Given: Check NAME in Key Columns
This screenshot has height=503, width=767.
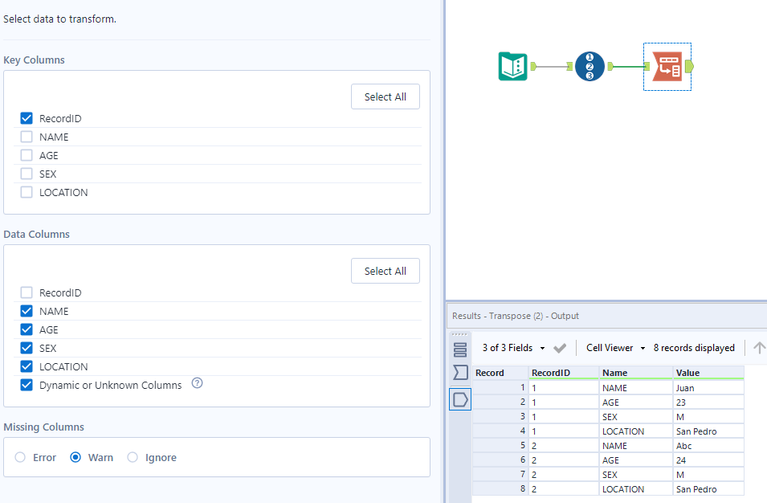Looking at the screenshot, I should point(26,137).
